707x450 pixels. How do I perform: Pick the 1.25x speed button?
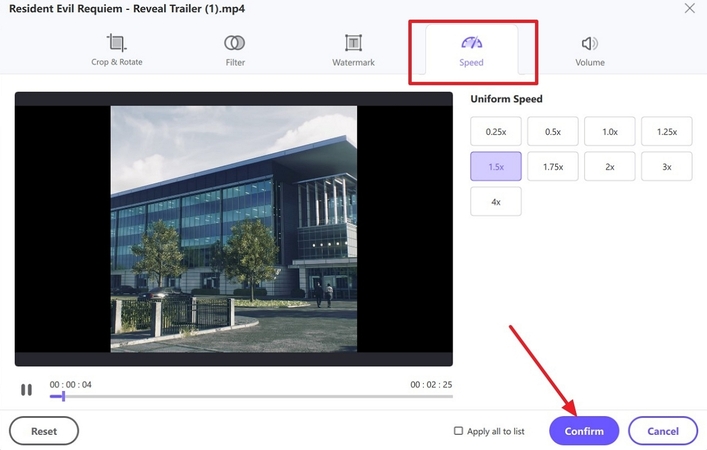[667, 132]
